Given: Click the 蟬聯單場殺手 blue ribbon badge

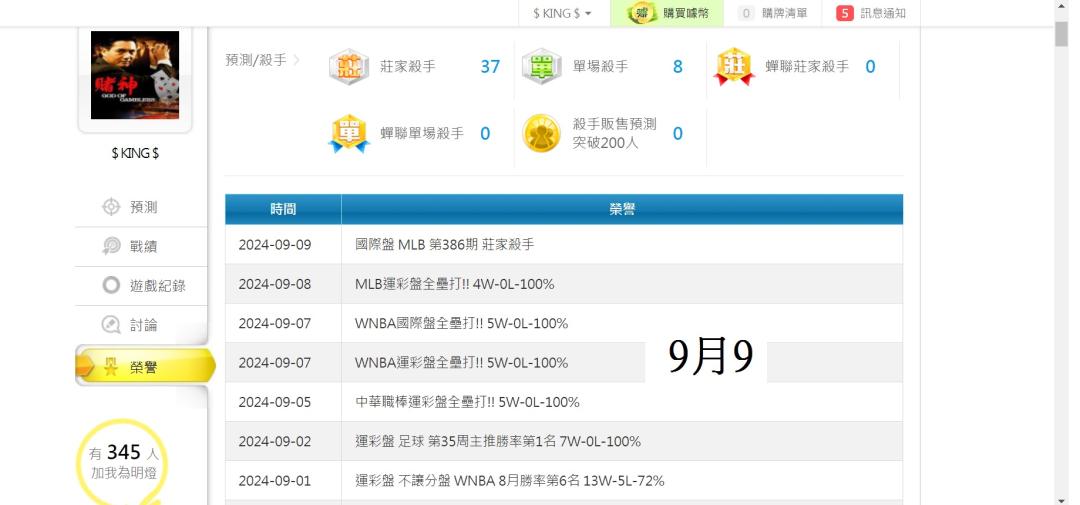Looking at the screenshot, I should 349,133.
